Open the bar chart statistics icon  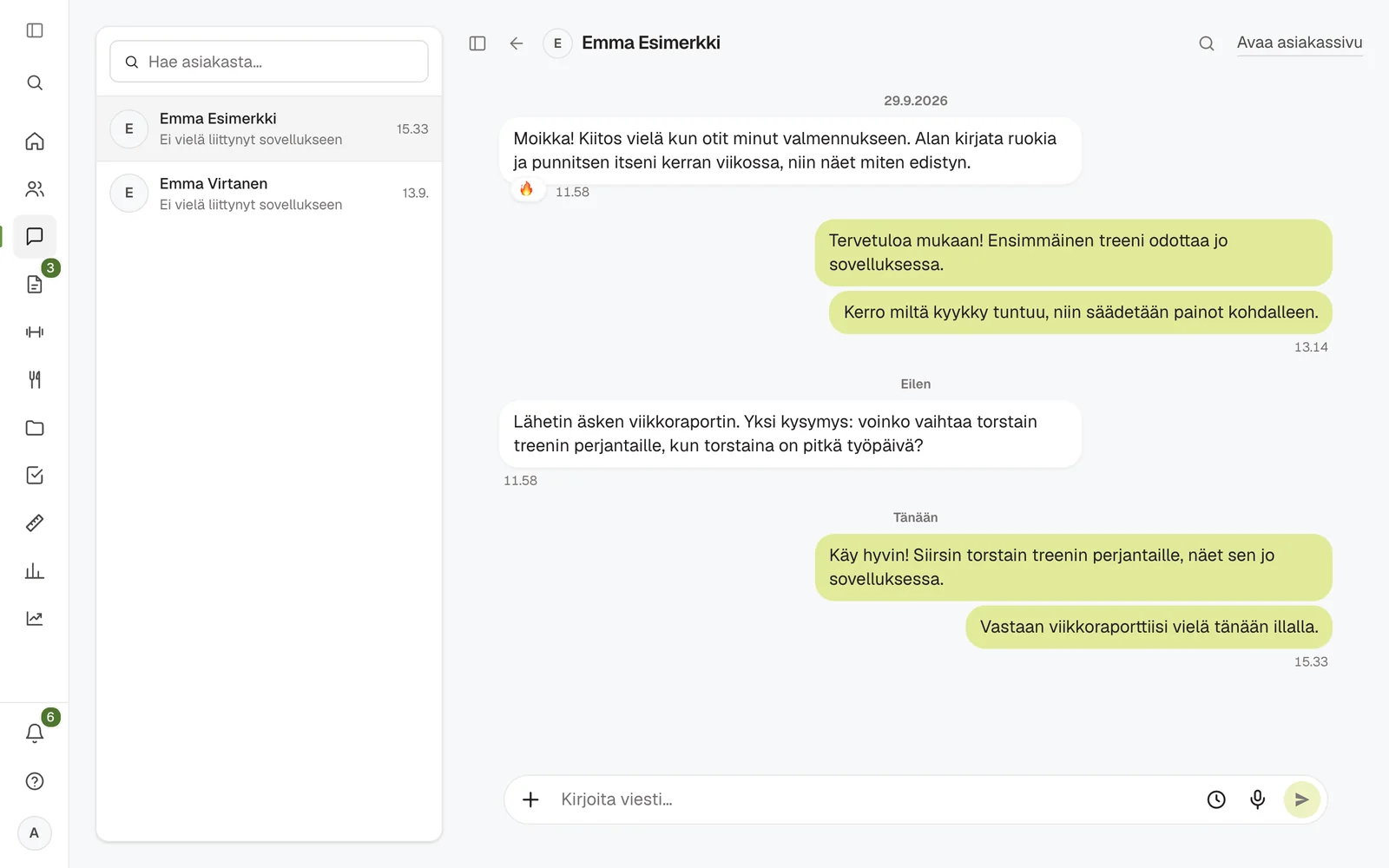coord(35,570)
